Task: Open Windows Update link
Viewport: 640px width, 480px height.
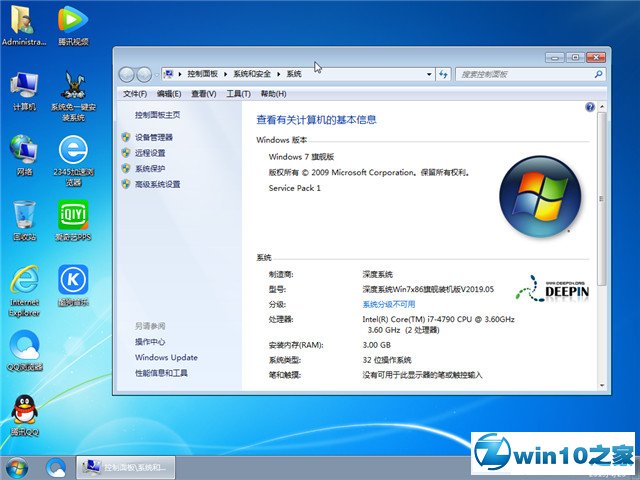Action: point(166,357)
